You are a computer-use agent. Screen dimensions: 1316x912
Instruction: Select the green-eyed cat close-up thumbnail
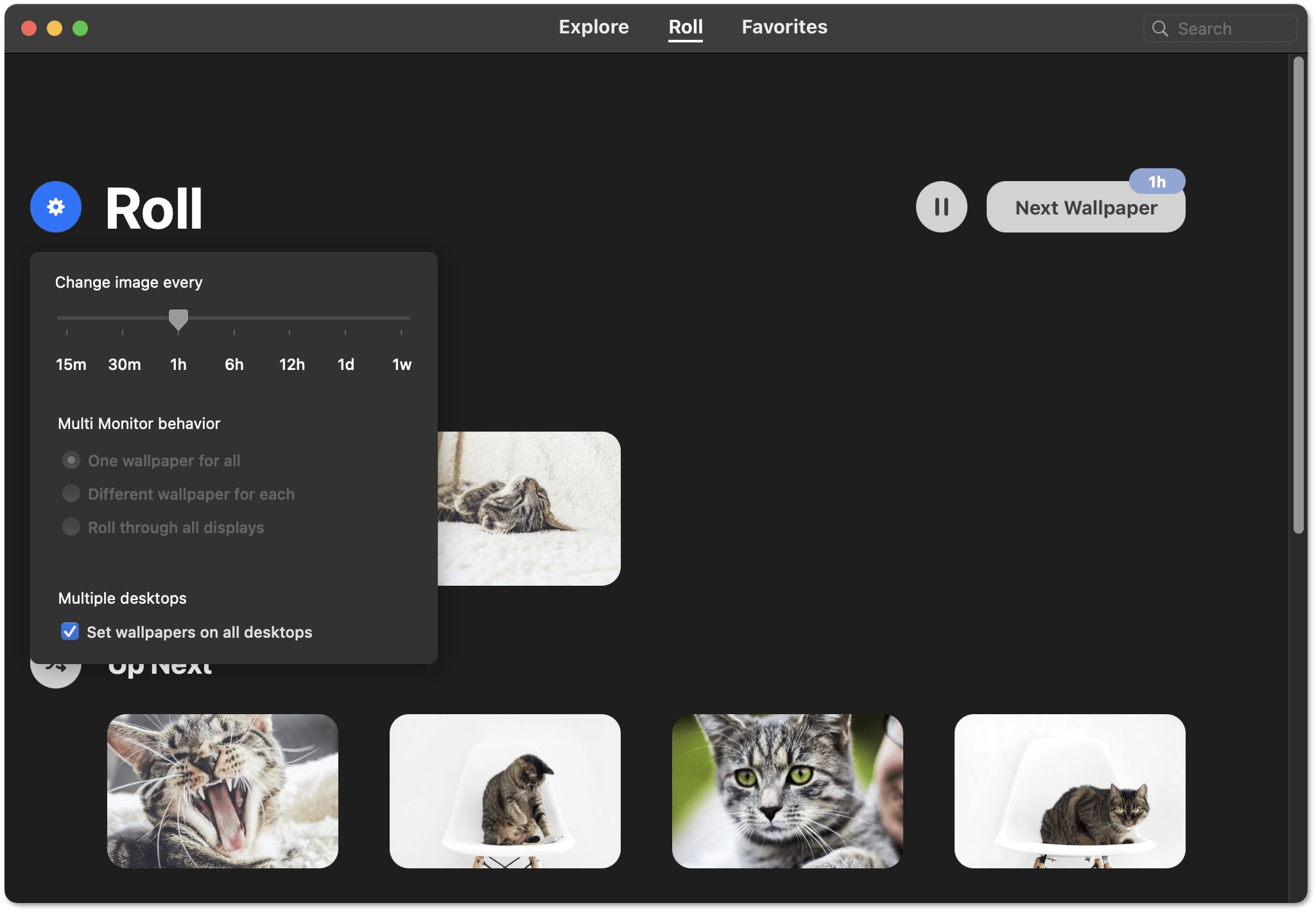787,791
